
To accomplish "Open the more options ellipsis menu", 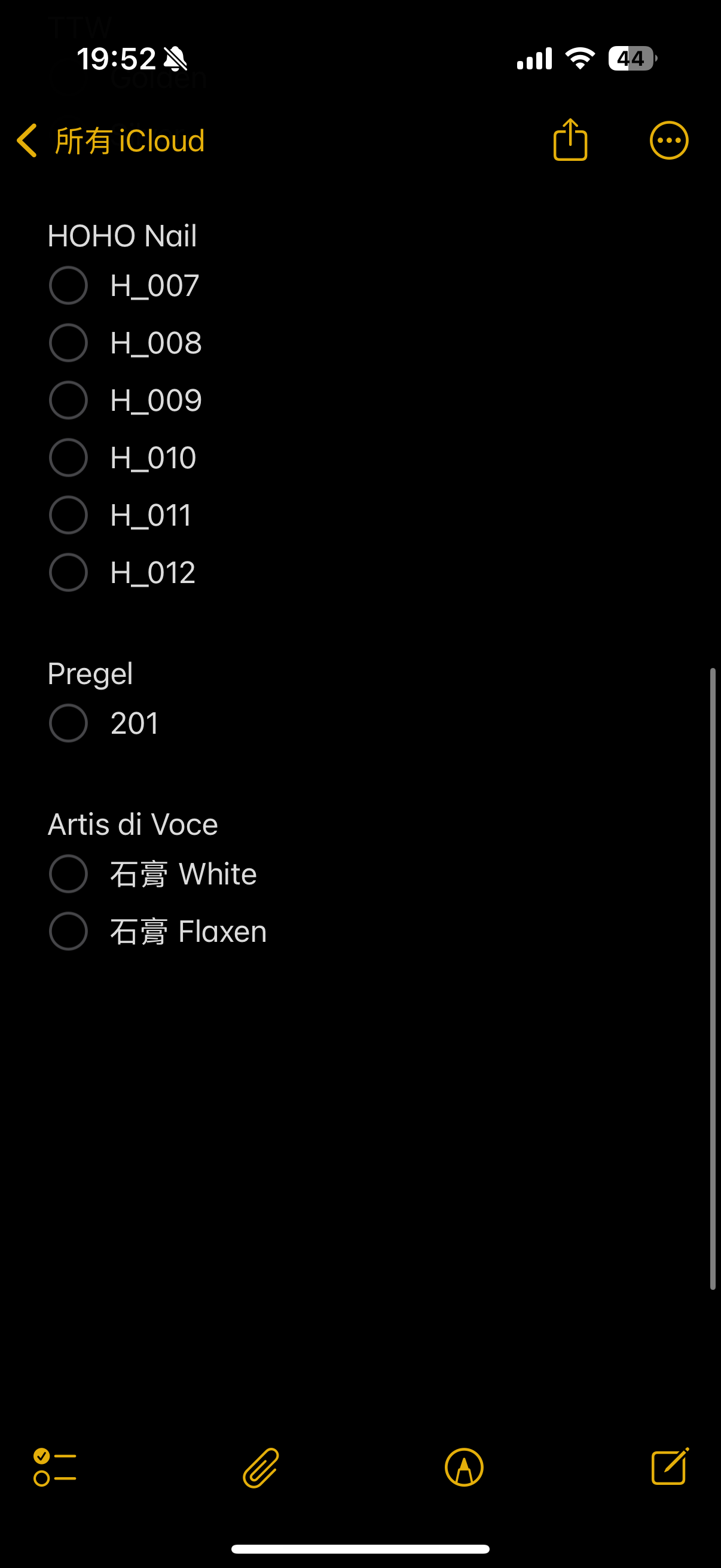I will click(668, 141).
